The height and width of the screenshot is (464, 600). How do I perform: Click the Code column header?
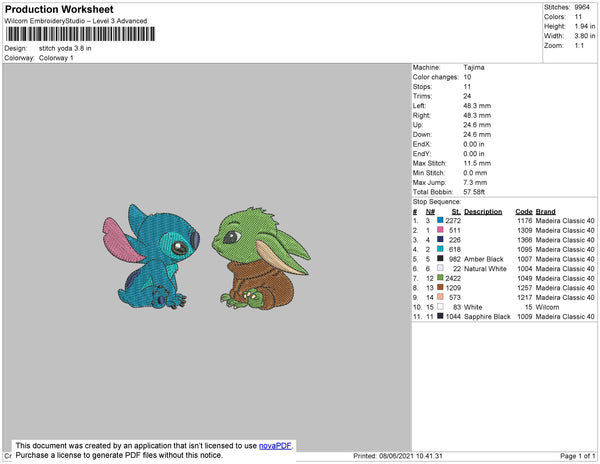coord(523,211)
